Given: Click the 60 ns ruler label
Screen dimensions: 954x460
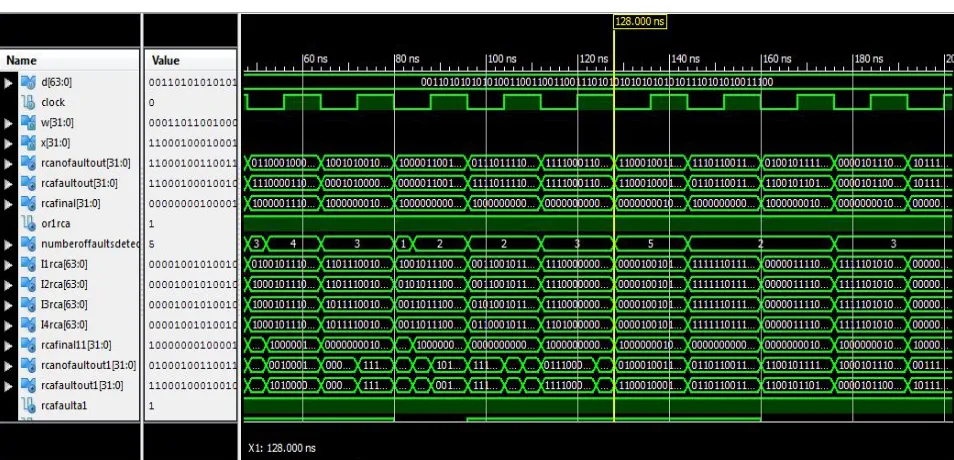Looking at the screenshot, I should (315, 59).
